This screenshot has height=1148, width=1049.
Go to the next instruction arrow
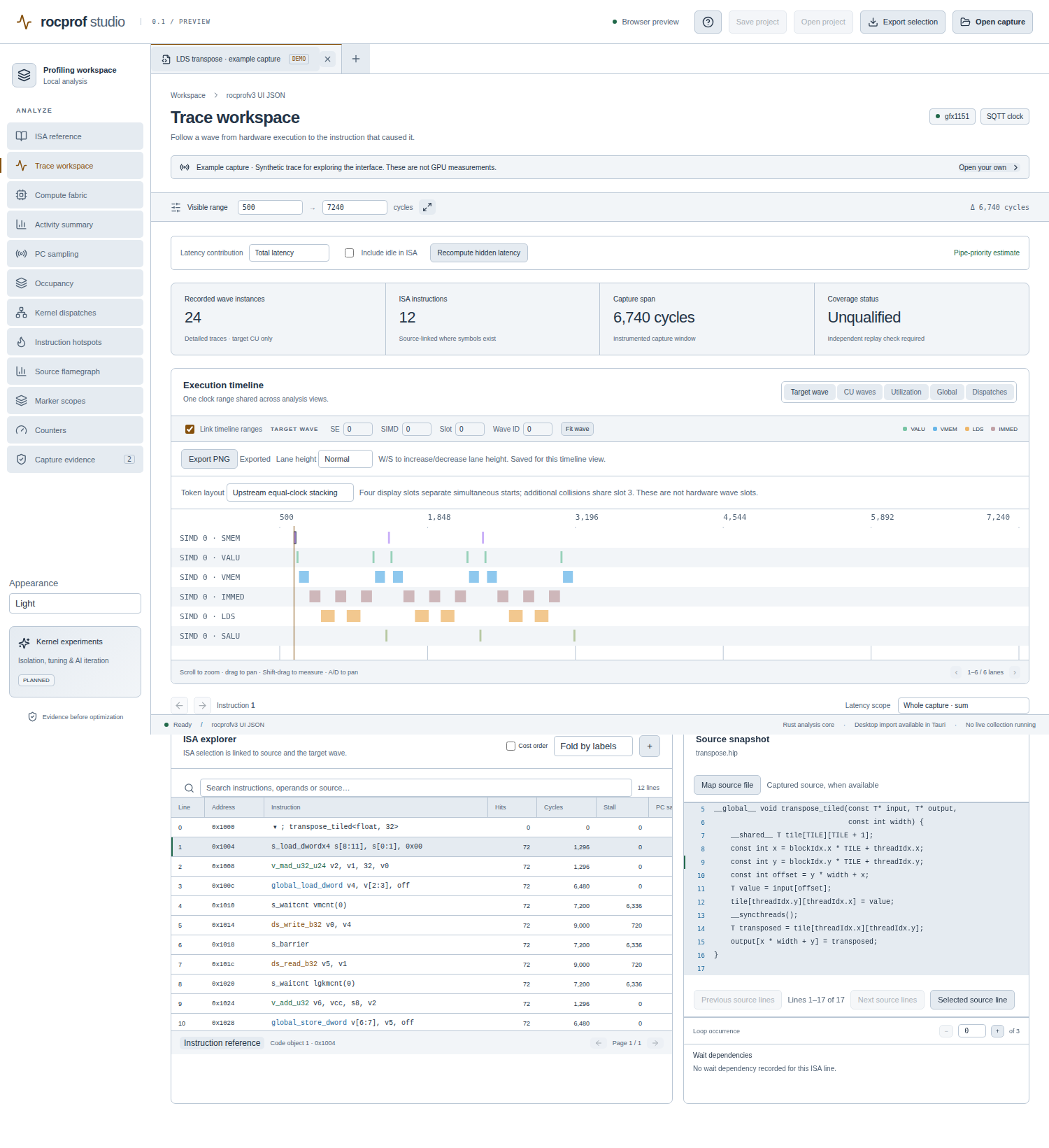coord(202,705)
